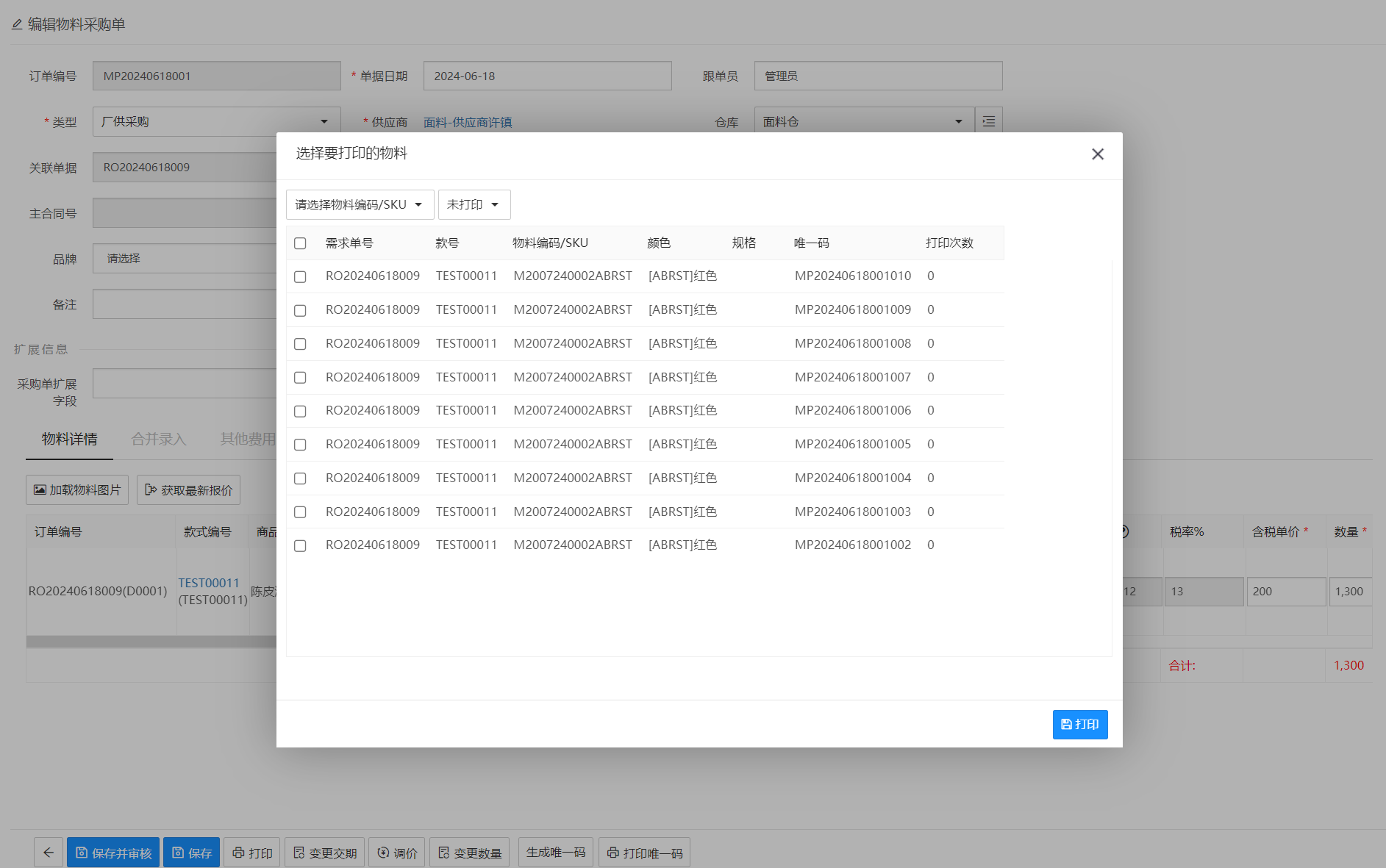Toggle the select-all checkbox in table header
Image resolution: width=1386 pixels, height=868 pixels.
(300, 243)
